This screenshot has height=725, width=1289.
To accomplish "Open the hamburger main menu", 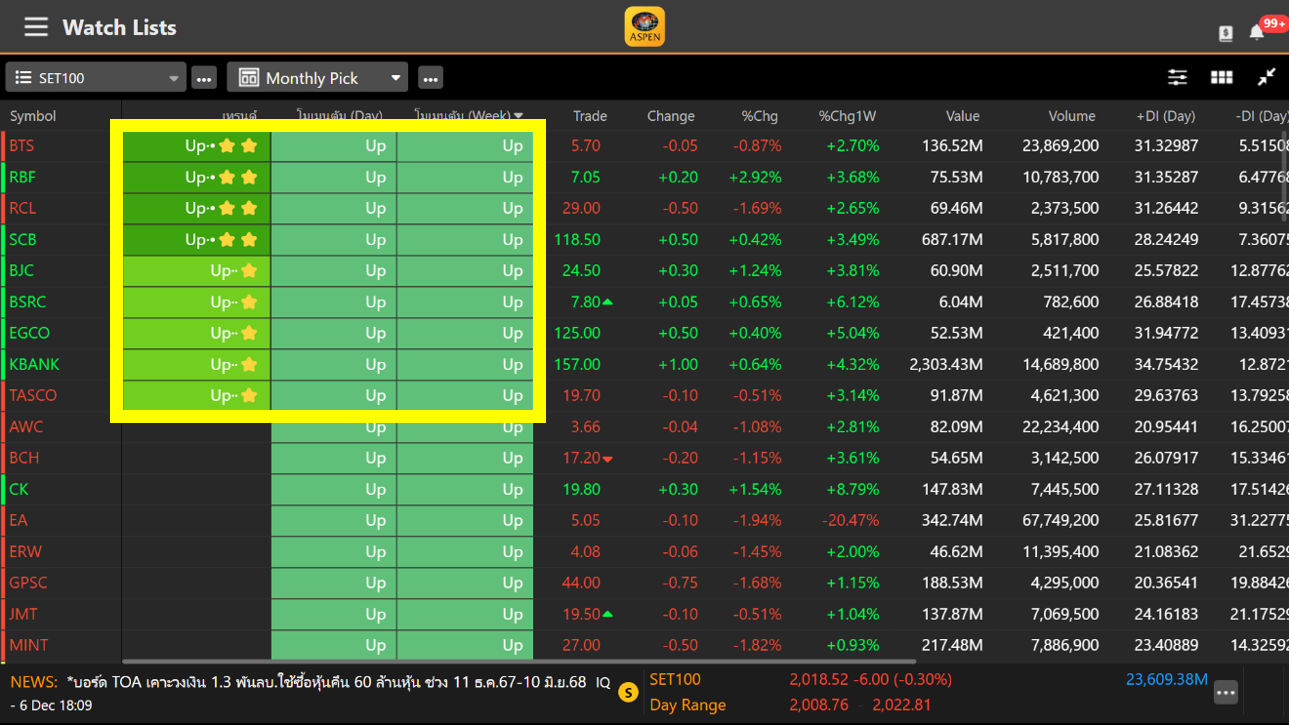I will click(x=36, y=27).
